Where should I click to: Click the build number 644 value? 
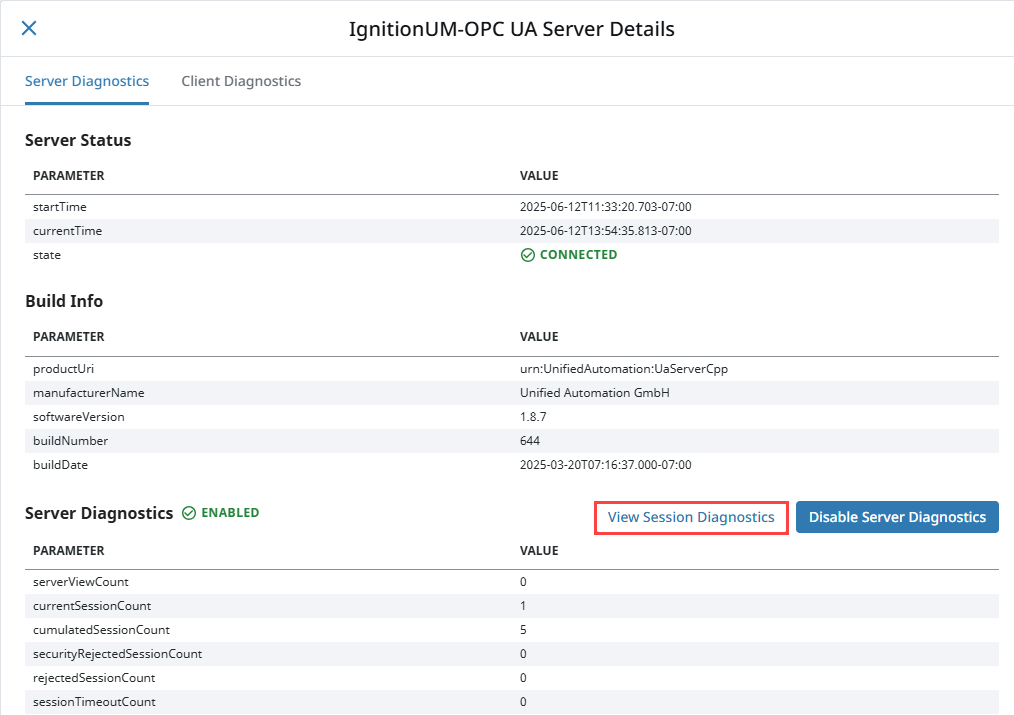click(530, 440)
